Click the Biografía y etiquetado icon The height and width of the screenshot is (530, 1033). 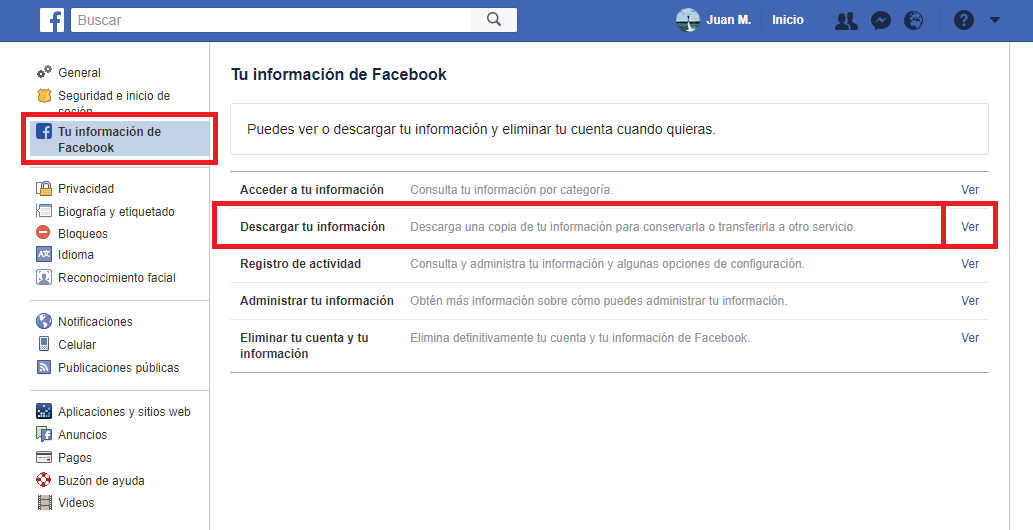click(x=44, y=211)
